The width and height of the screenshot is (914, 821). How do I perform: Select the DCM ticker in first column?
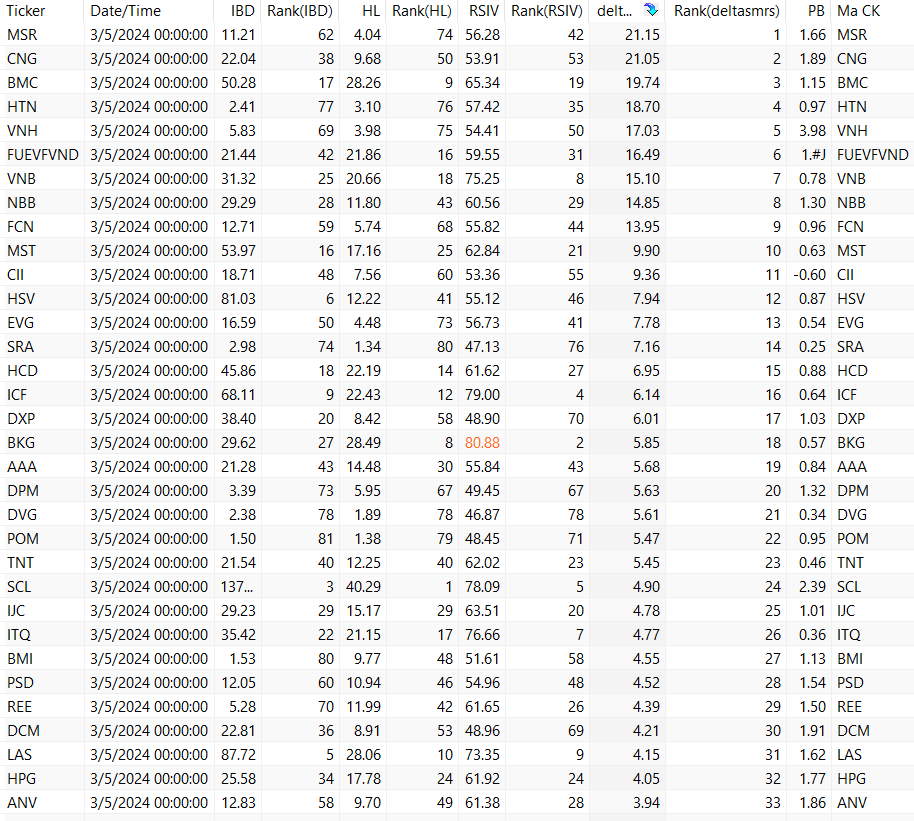(x=23, y=731)
